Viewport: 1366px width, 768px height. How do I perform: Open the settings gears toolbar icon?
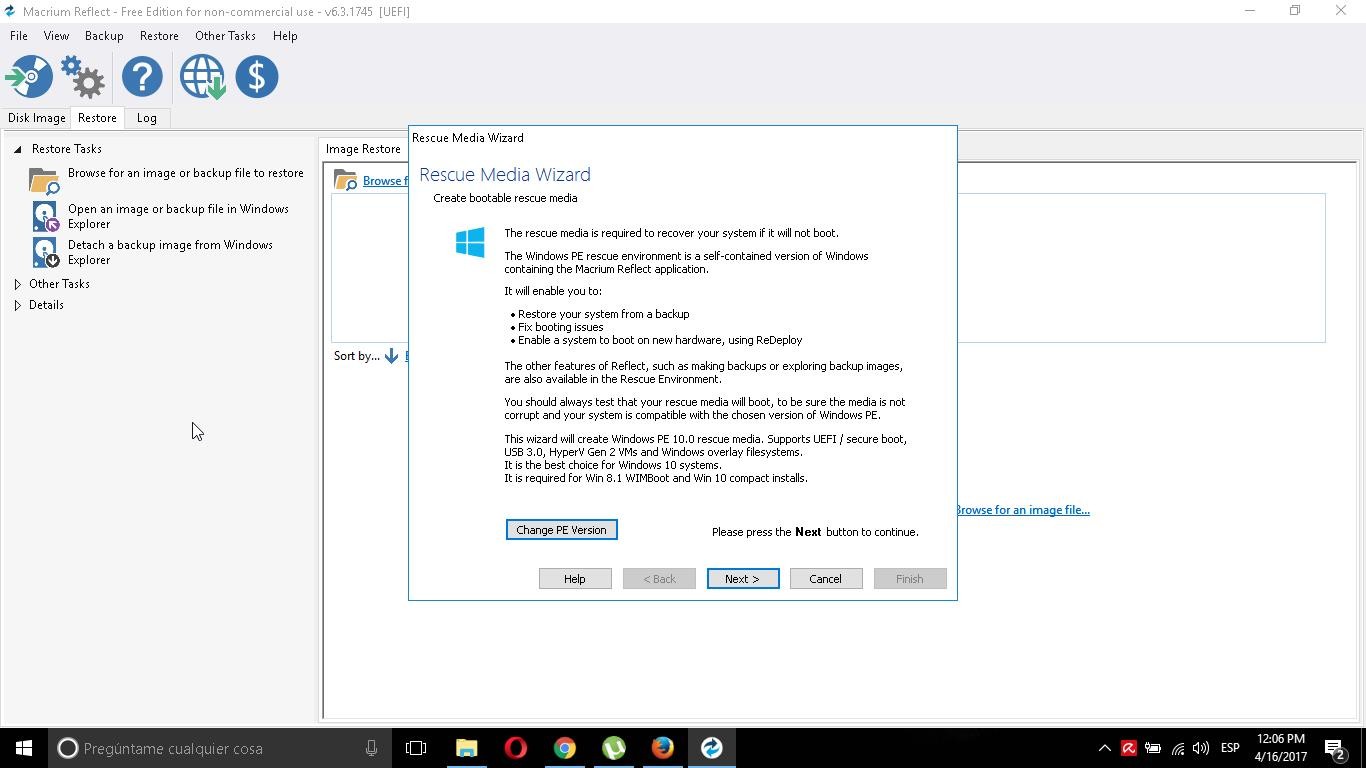tap(83, 77)
